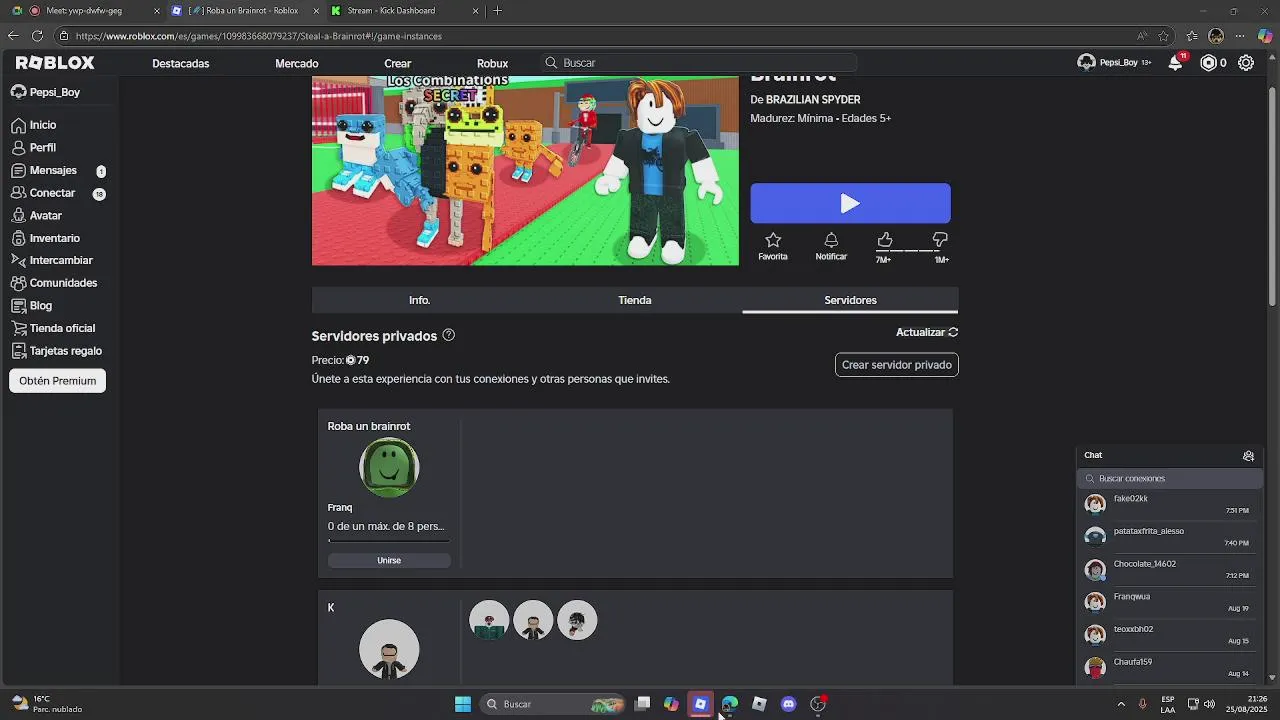Open BRAZILIAN SPYDER creator link
The width and height of the screenshot is (1280, 720).
[813, 100]
